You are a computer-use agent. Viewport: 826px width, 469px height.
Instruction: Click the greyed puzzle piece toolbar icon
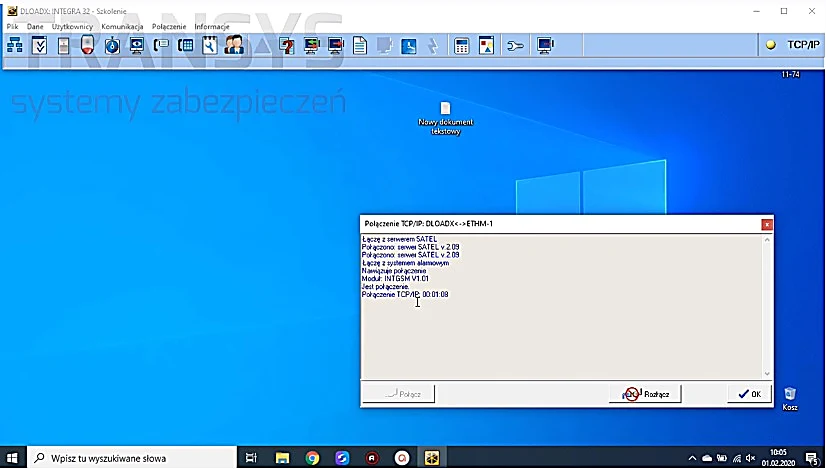pos(385,46)
